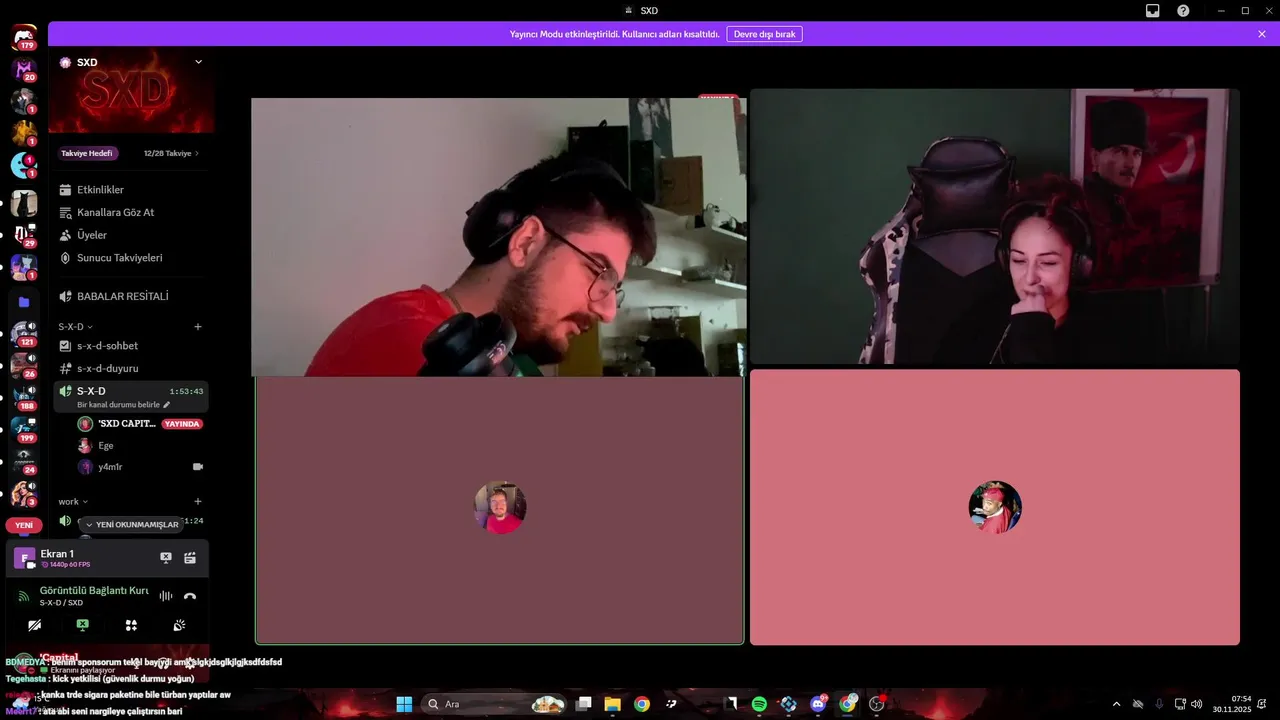Open server icon with 121 badge
The width and height of the screenshot is (1280, 720).
(24, 334)
